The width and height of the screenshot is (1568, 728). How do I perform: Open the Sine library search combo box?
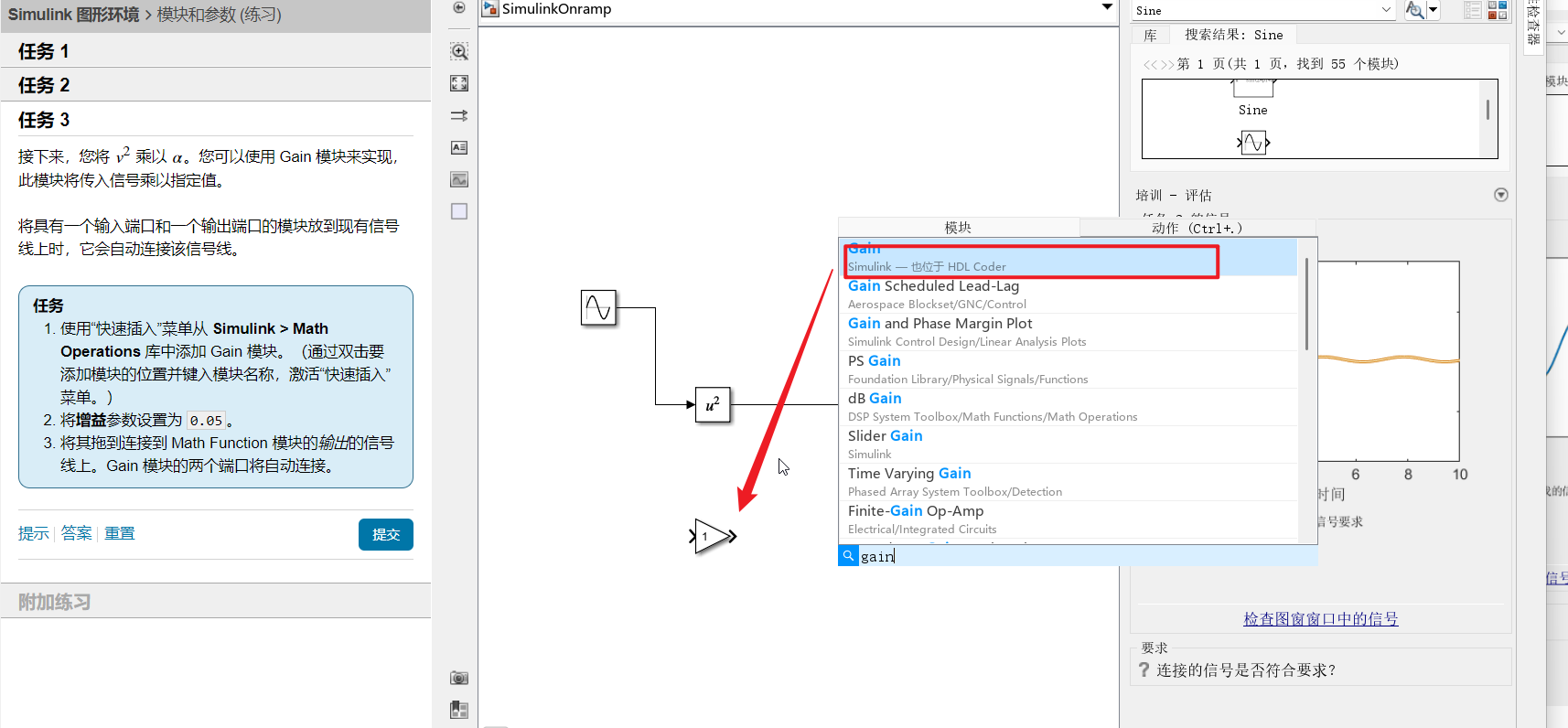(1263, 10)
